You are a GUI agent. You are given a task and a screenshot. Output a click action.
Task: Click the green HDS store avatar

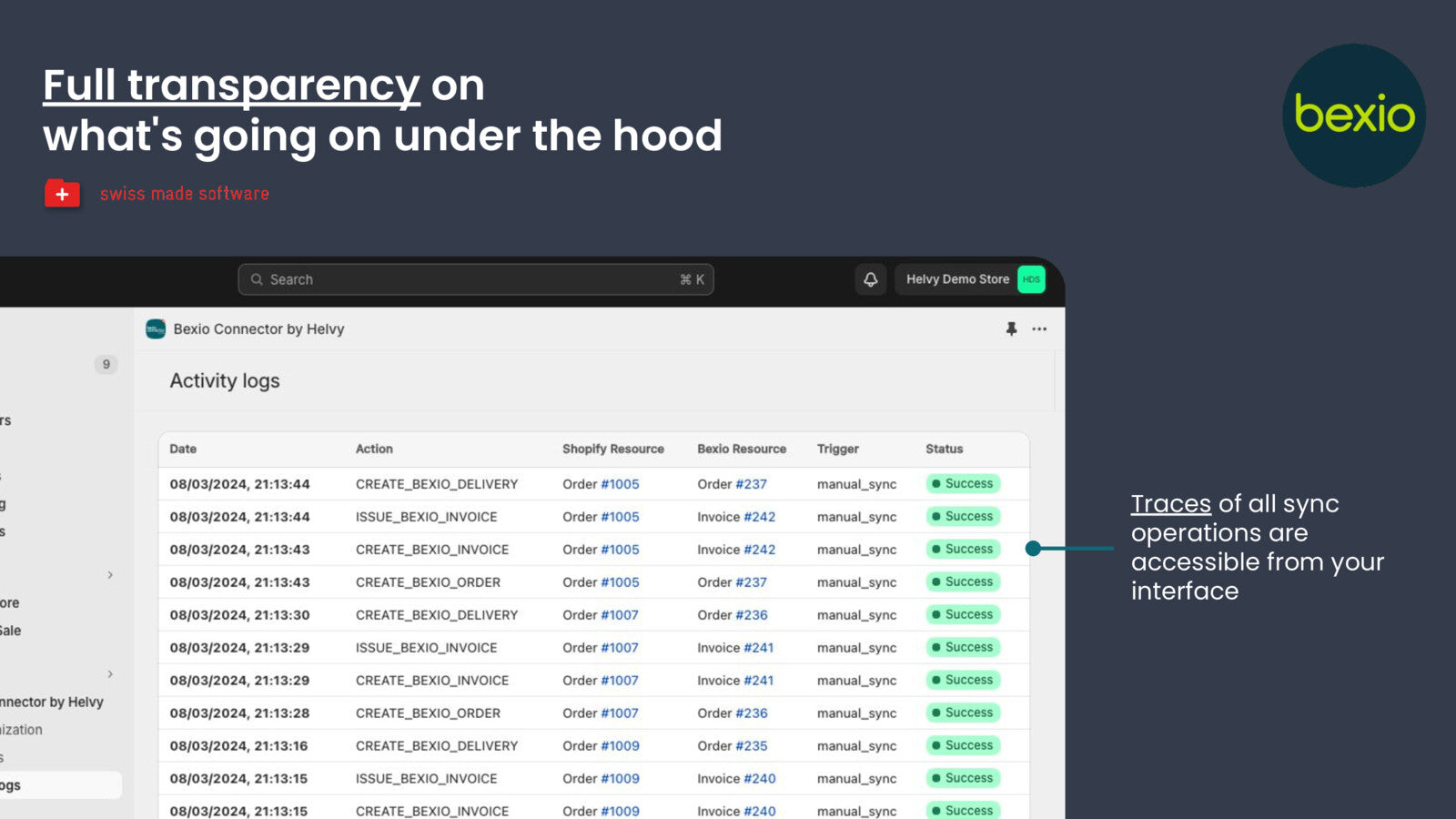coord(1031,279)
